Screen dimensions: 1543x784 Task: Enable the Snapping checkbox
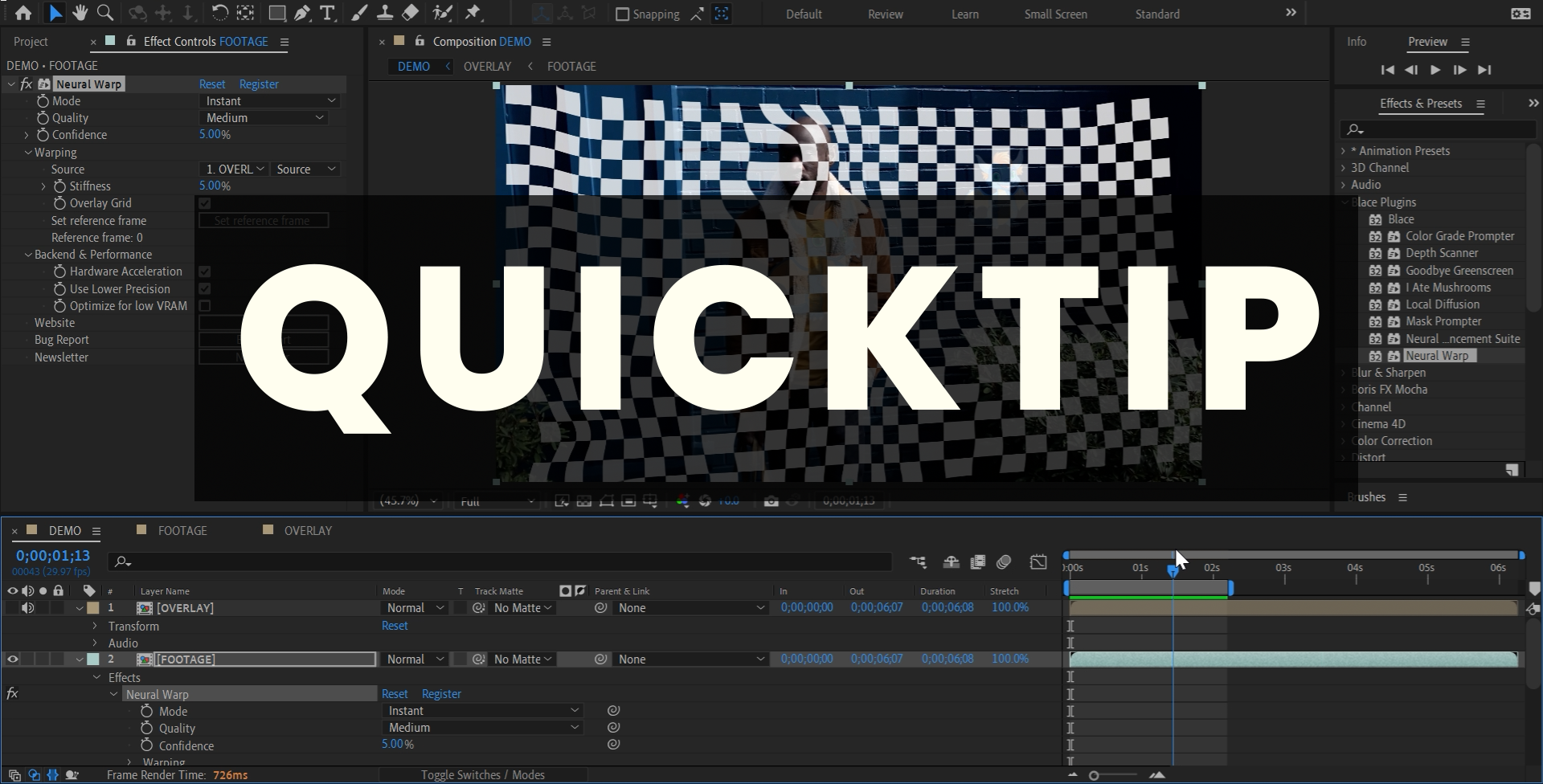(x=622, y=14)
